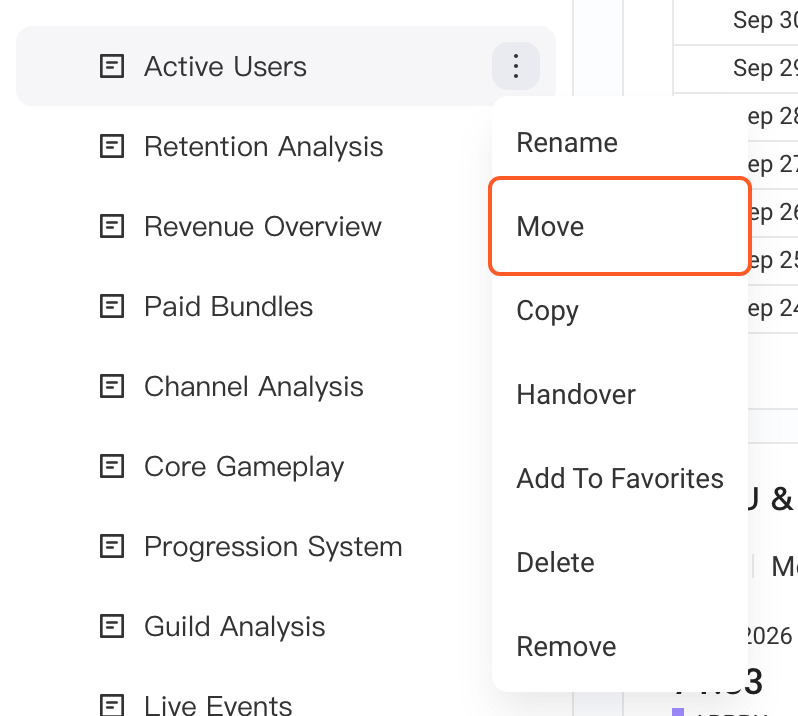
Task: Open the Active Users dashboard
Action: point(225,66)
